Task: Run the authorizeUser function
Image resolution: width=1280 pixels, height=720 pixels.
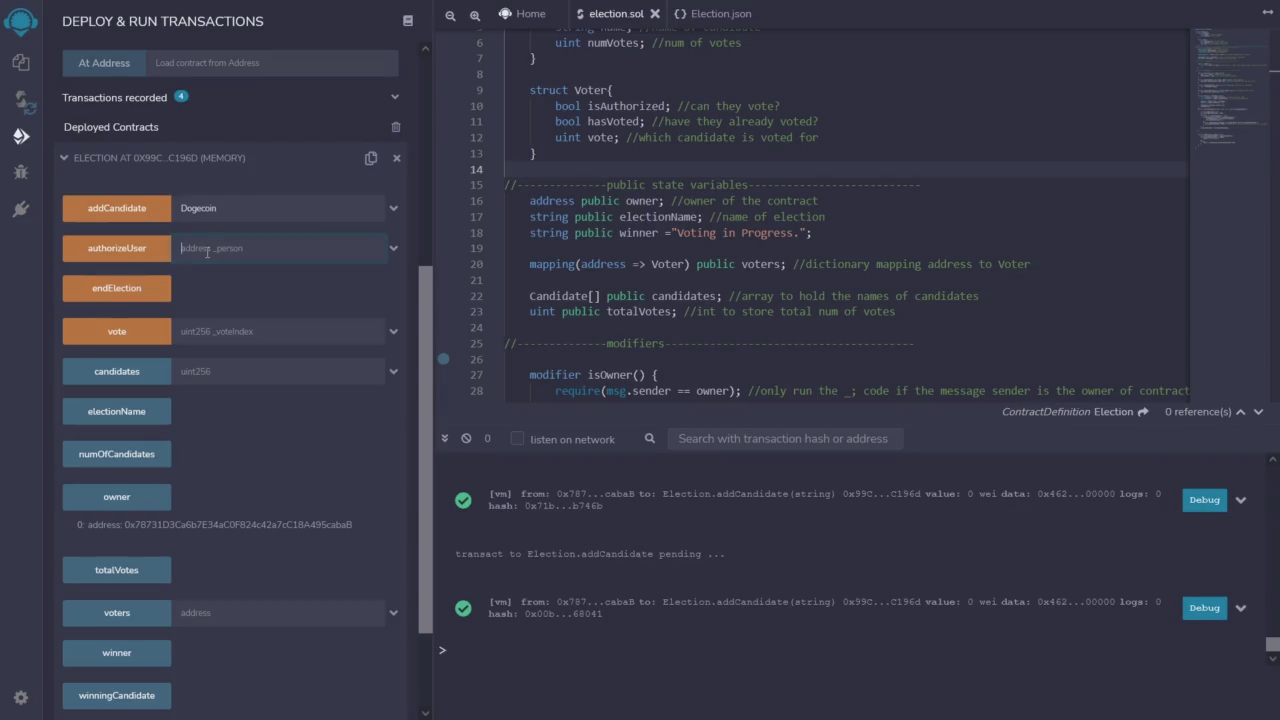Action: pos(117,248)
